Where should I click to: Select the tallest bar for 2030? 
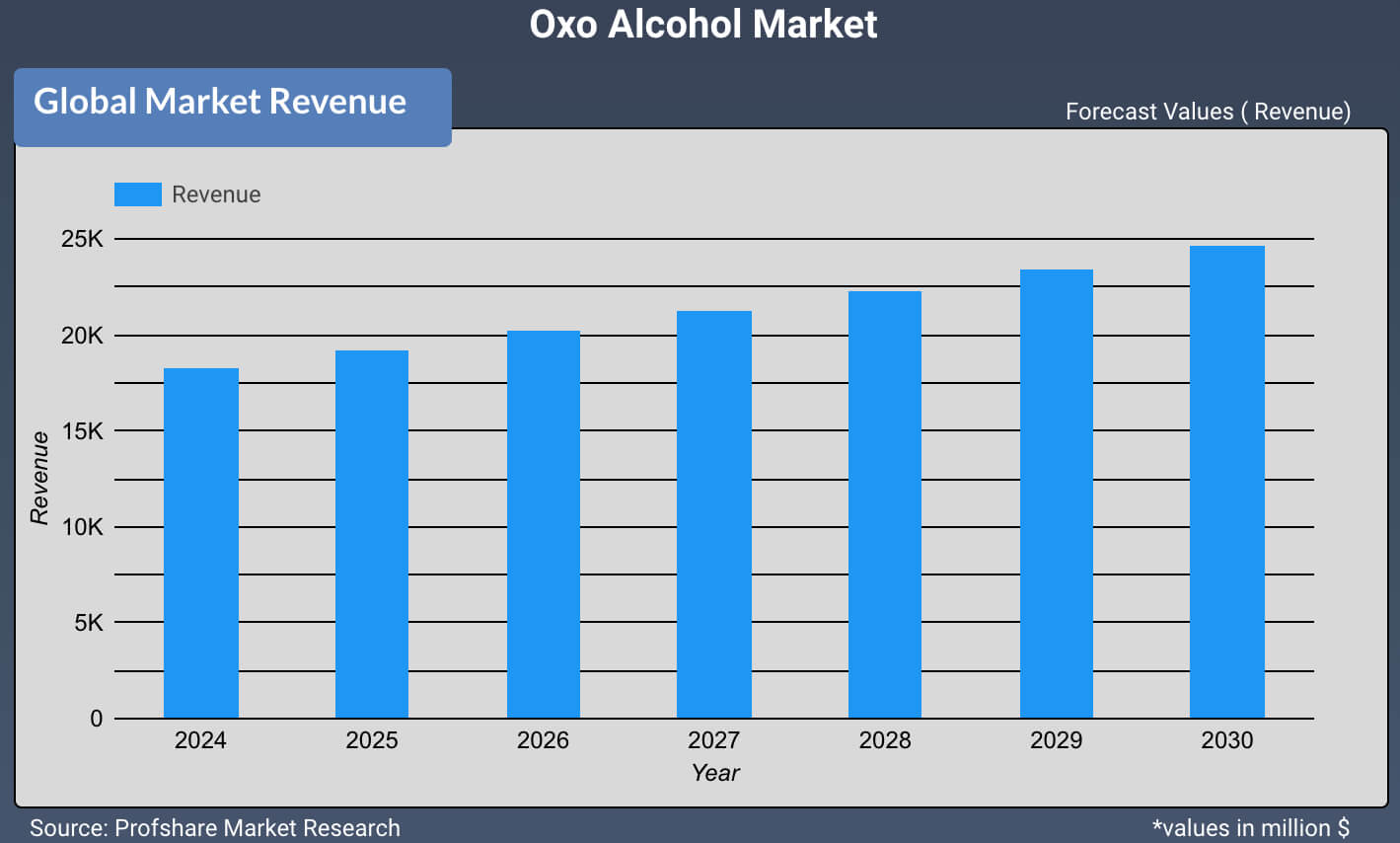tap(1226, 482)
